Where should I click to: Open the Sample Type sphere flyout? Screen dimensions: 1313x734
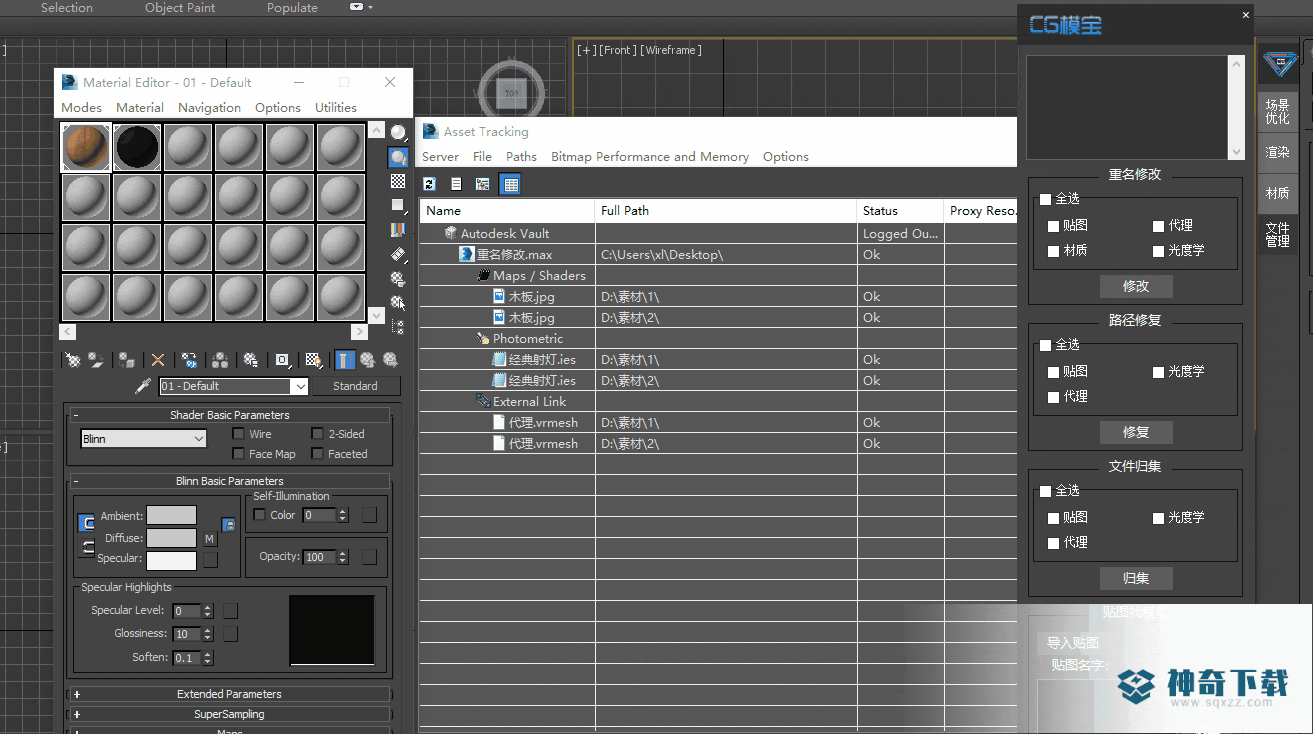[398, 133]
